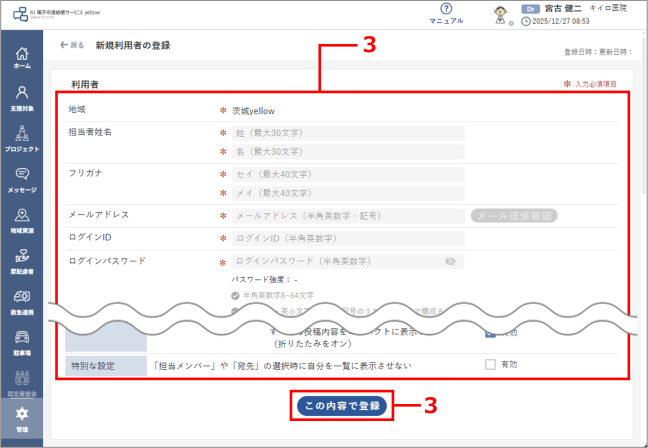The width and height of the screenshot is (648, 448).
Task: Click the メール送信確認 button
Action: tap(513, 215)
